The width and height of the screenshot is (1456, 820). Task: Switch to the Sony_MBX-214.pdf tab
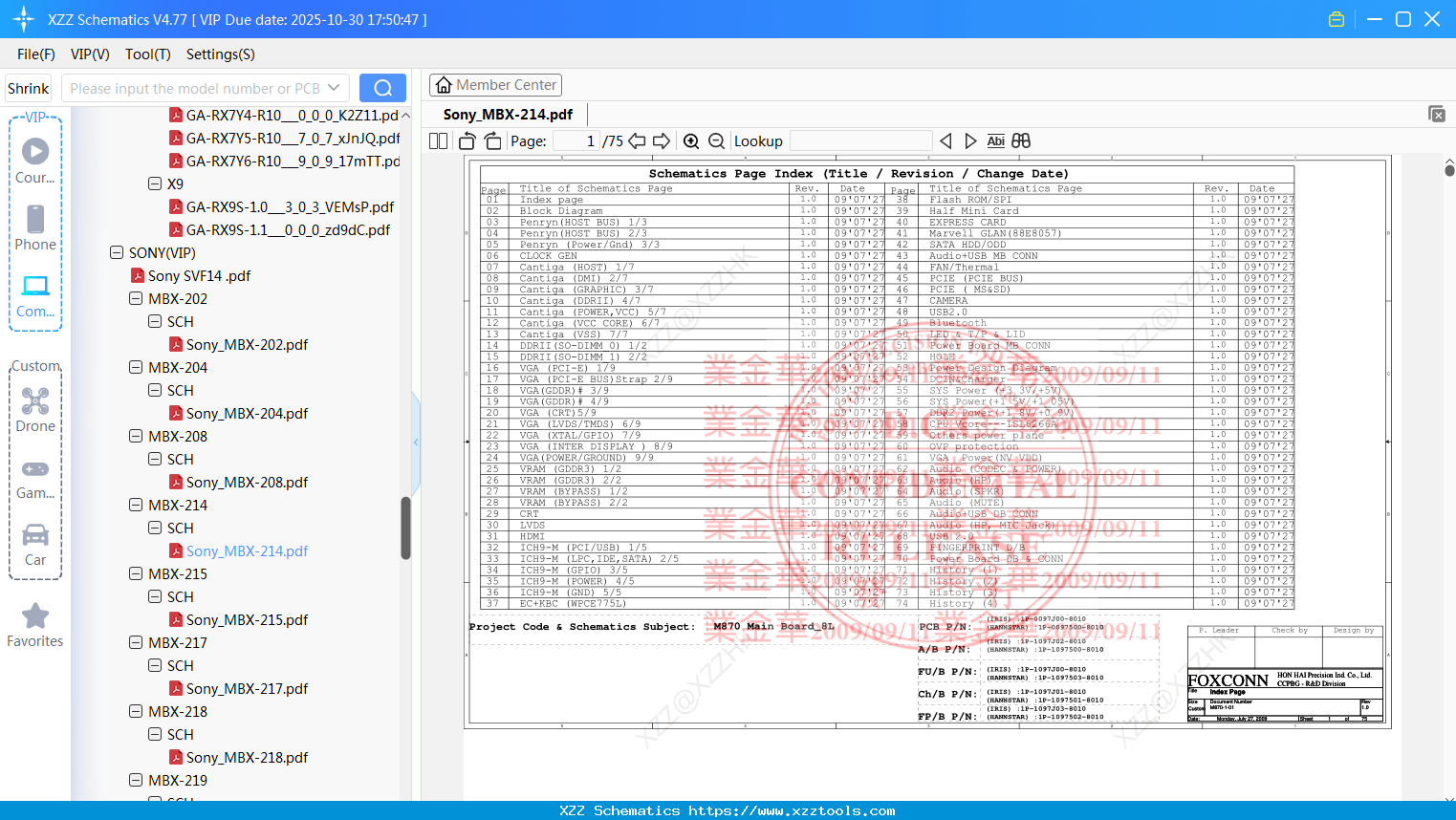click(x=508, y=115)
